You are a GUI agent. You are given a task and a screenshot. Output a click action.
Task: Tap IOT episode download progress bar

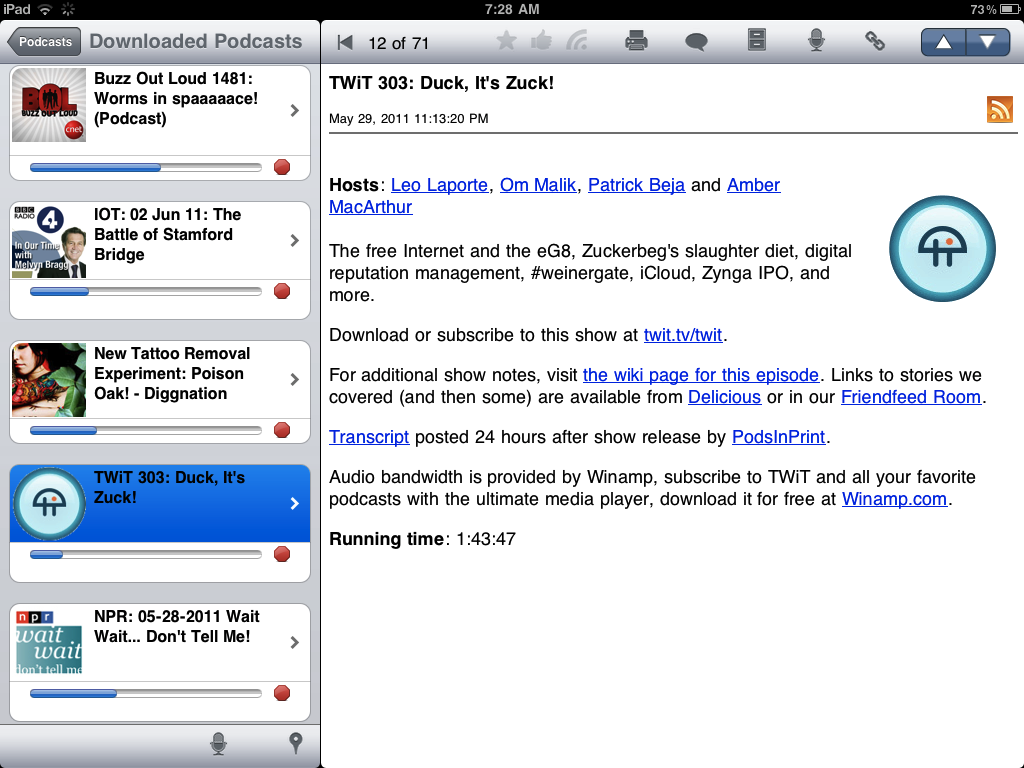click(146, 292)
